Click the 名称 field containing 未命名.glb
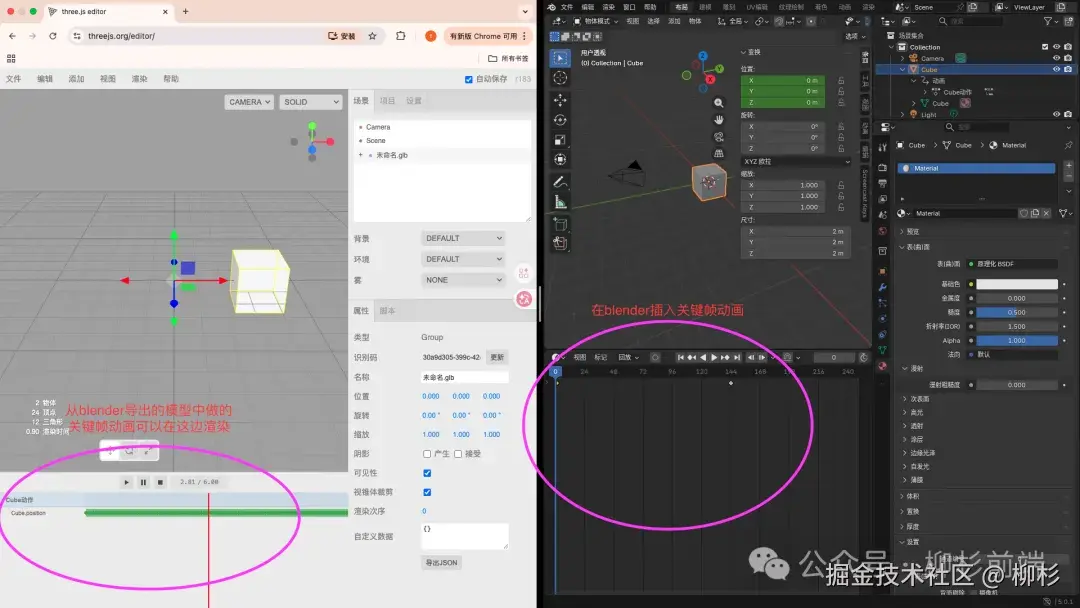The image size is (1080, 608). point(465,377)
